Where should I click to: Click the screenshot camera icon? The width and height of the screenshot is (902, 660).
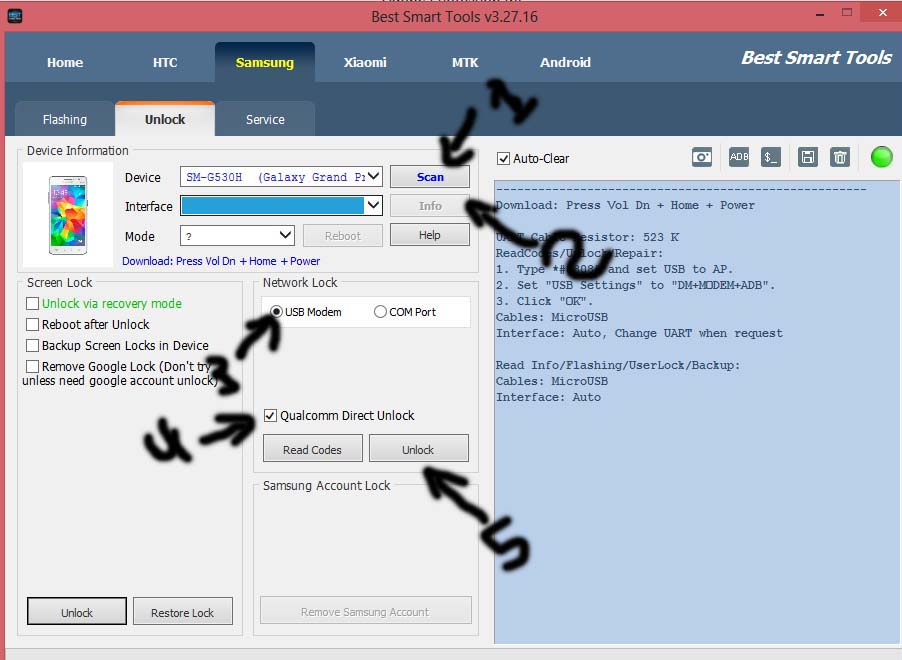(702, 157)
